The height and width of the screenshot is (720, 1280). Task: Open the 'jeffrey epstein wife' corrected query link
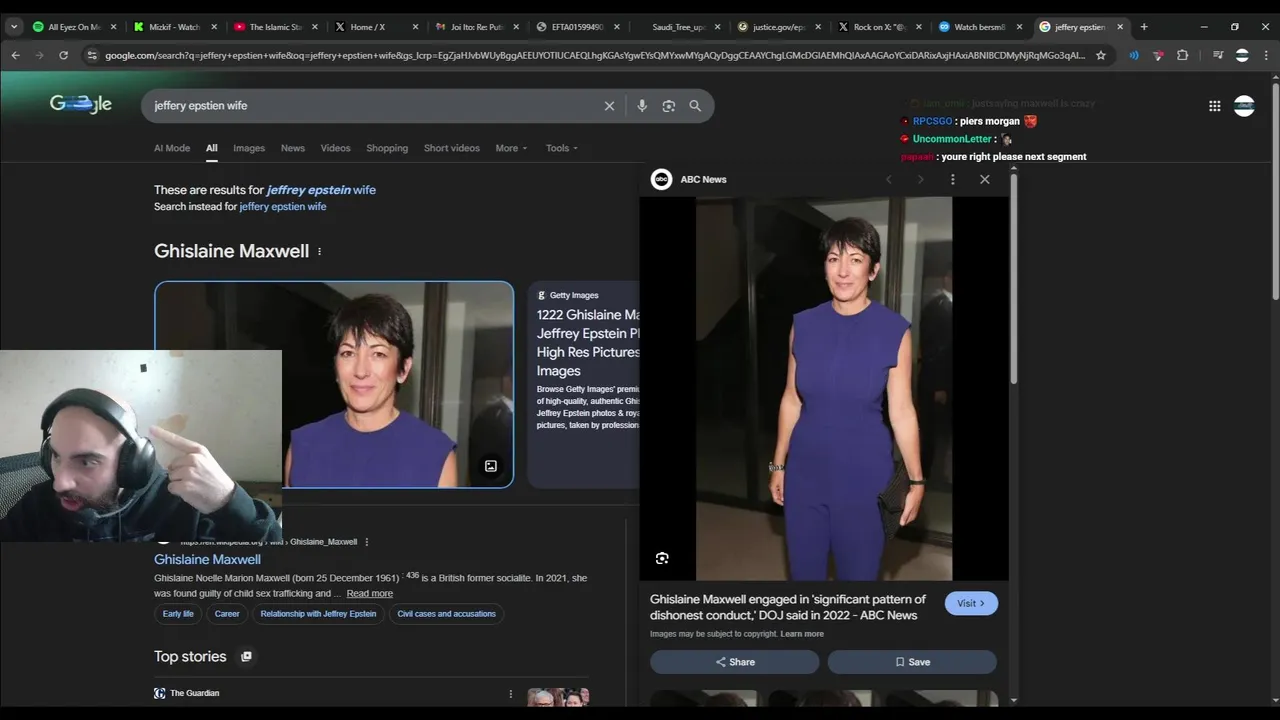coord(321,190)
